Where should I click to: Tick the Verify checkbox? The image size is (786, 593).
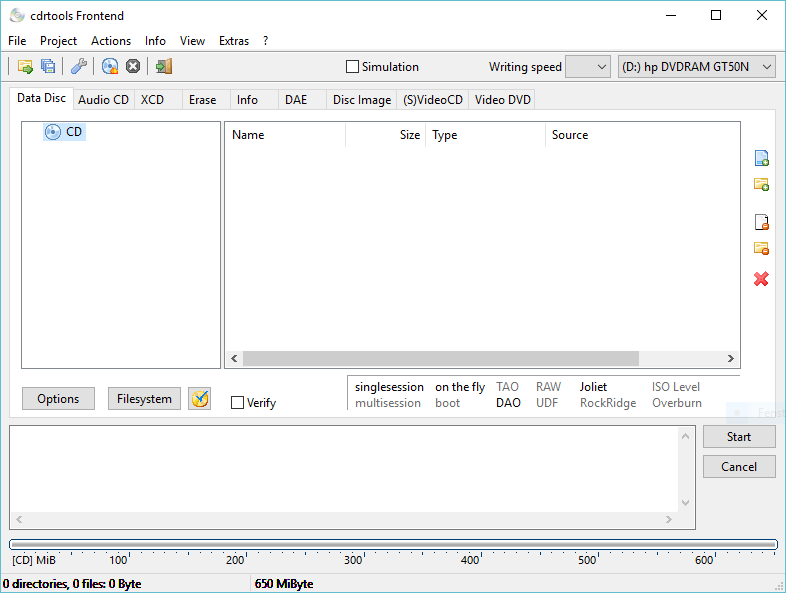click(237, 403)
